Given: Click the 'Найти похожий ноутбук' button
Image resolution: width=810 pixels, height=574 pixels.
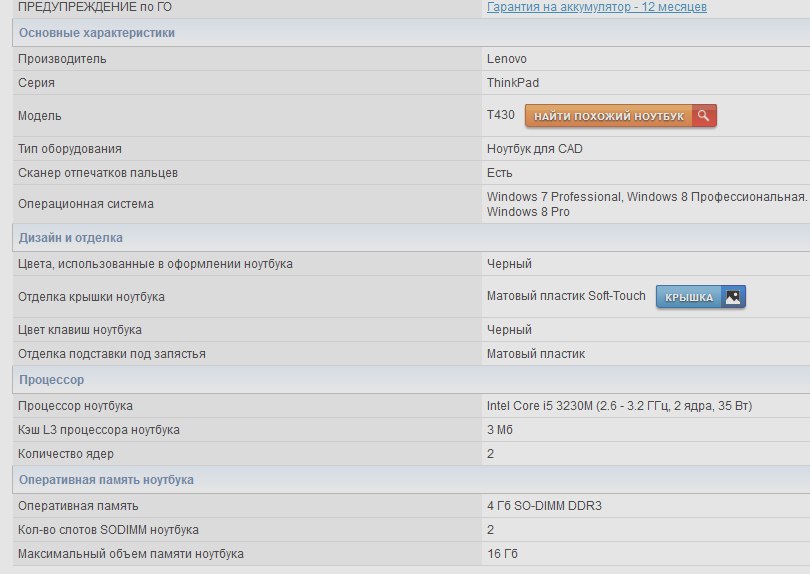Looking at the screenshot, I should coord(620,116).
